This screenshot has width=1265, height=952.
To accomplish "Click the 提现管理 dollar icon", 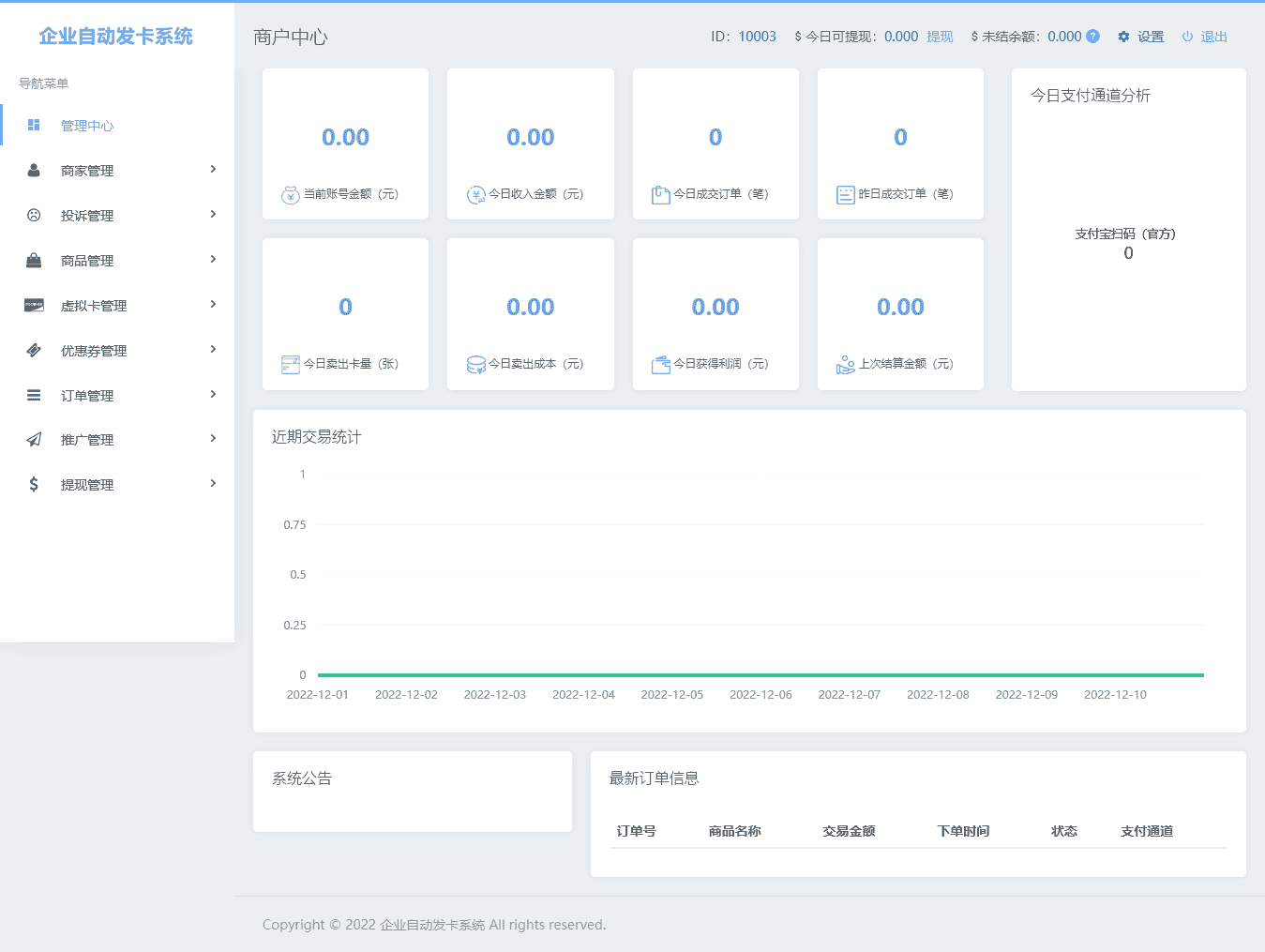I will (34, 484).
